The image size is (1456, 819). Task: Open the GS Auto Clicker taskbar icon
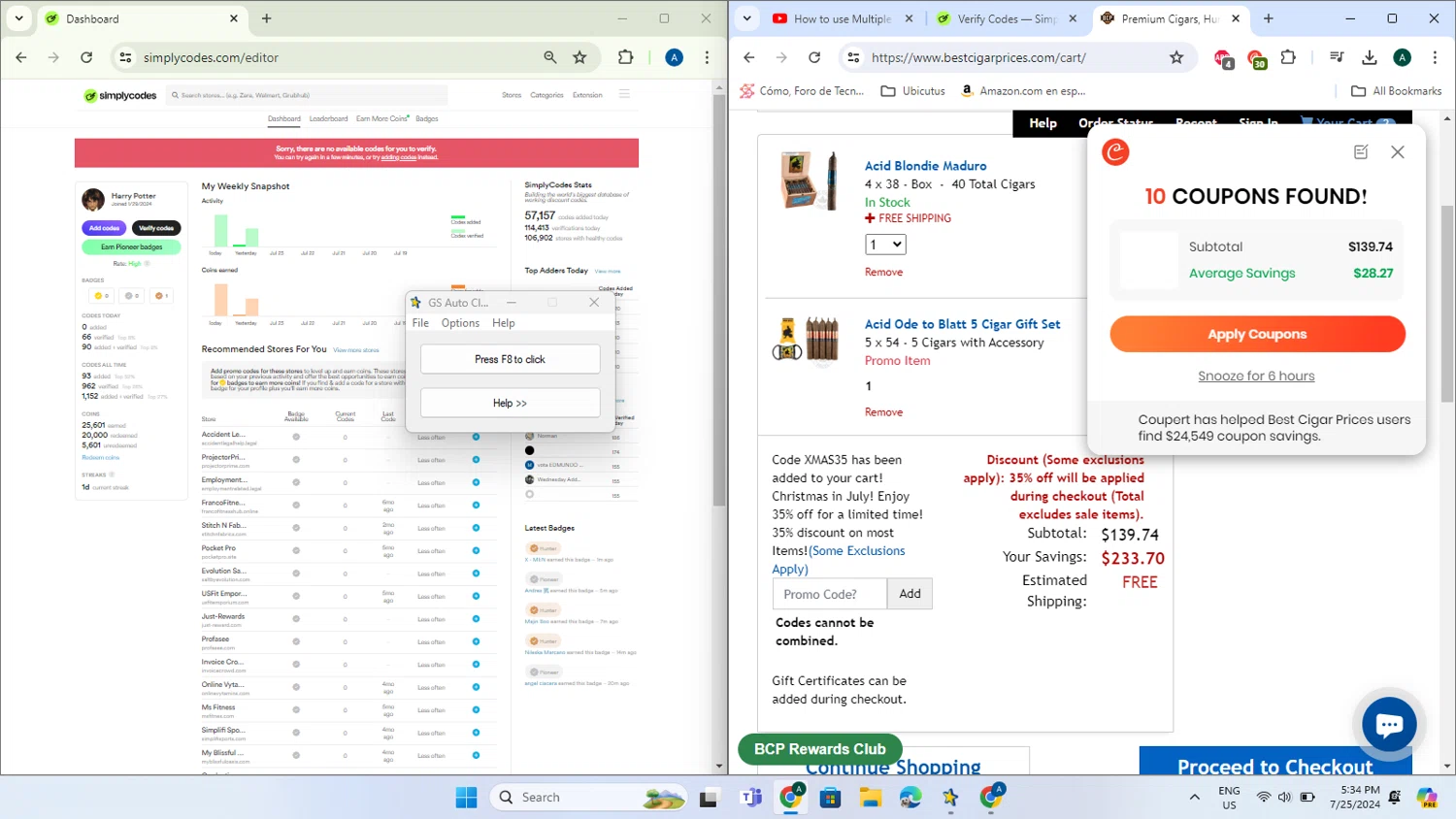click(x=950, y=798)
